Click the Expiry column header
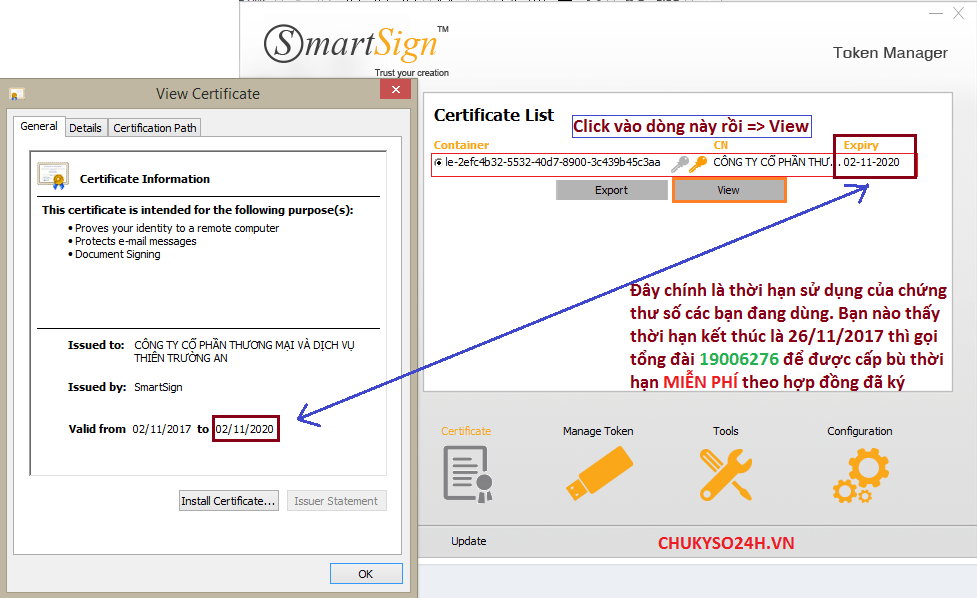977x598 pixels. click(861, 145)
